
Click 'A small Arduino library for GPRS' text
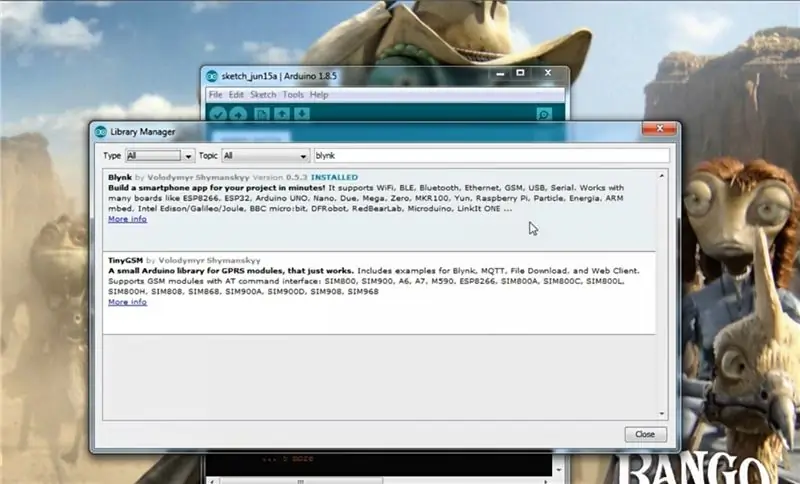(x=231, y=271)
